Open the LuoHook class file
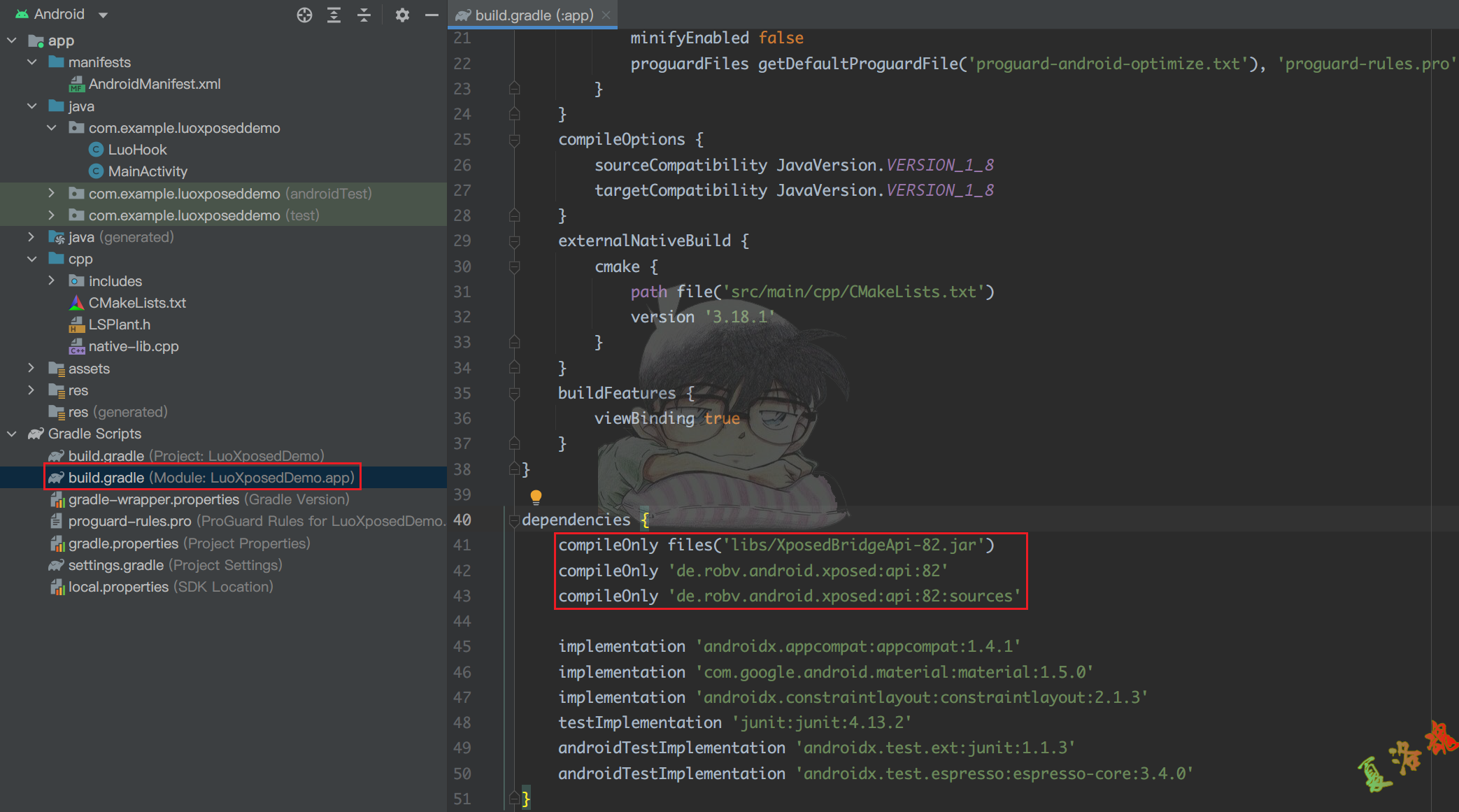 (x=137, y=150)
